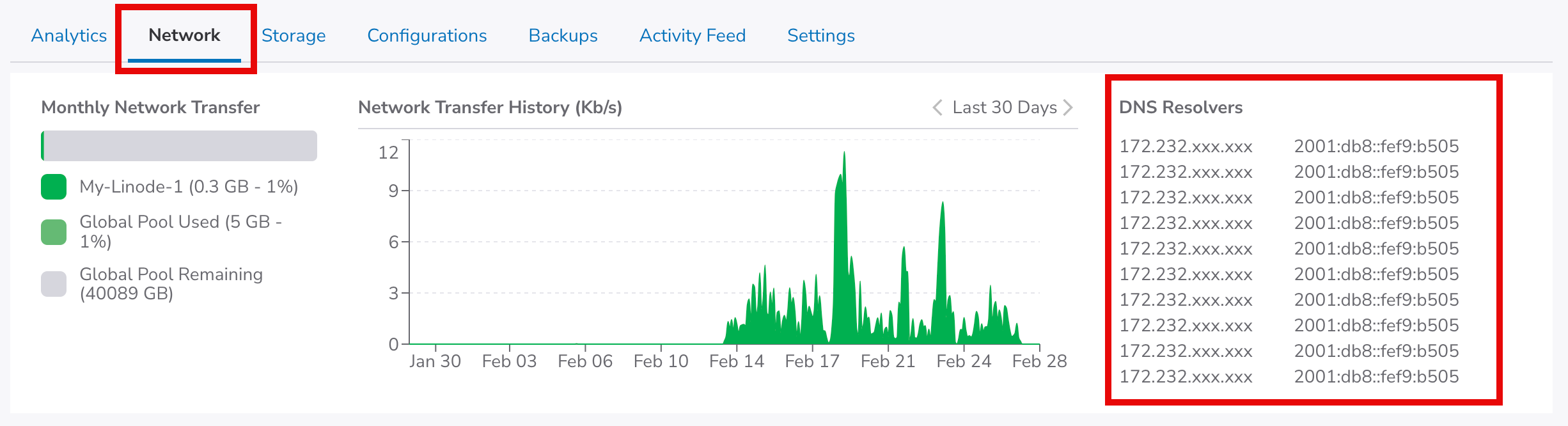The image size is (1568, 426).
Task: Click the right chevron after Last 30 Days
Action: click(x=1067, y=107)
